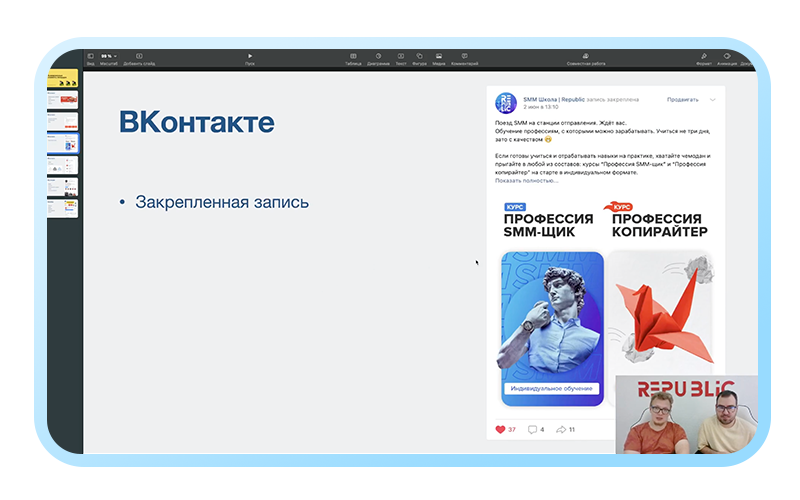The image size is (800, 500).
Task: Add a Text box (Текст)
Action: 401,59
